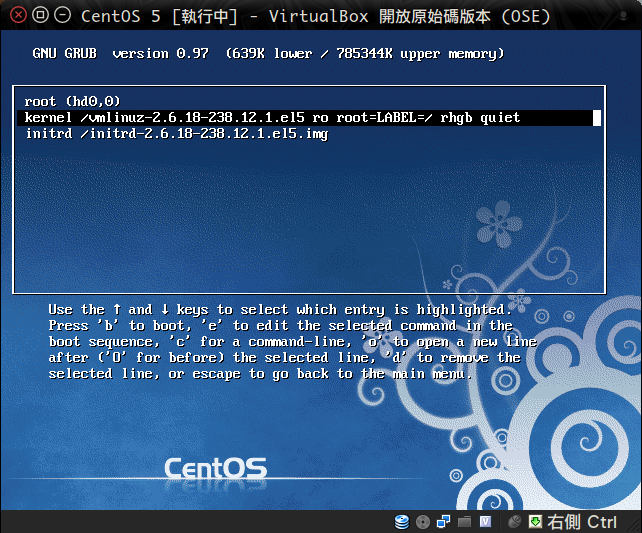Click the 右側 Ctrl host key label
The image size is (642, 533).
582,522
